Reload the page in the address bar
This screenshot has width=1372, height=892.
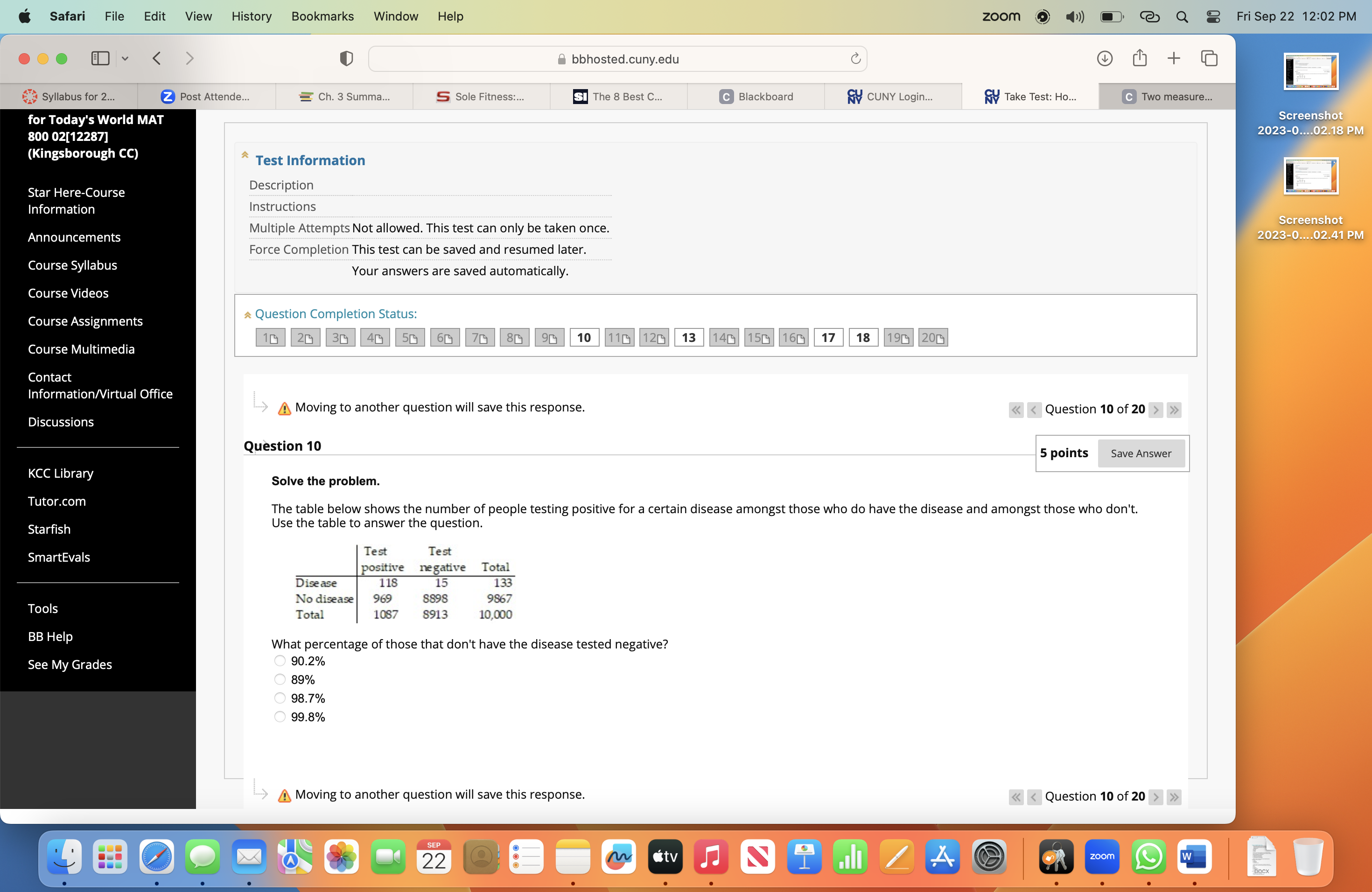(x=855, y=58)
